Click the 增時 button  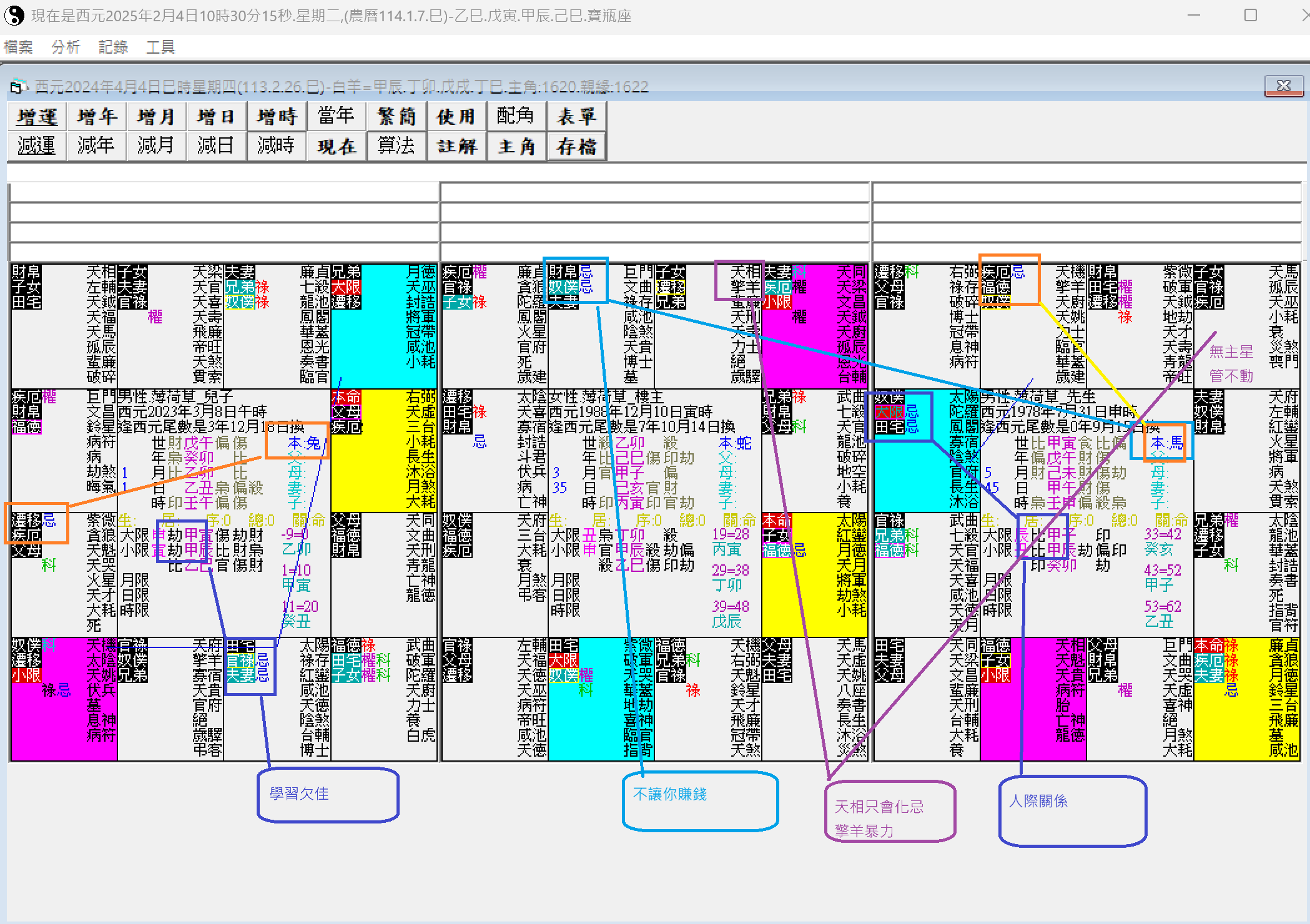[x=277, y=116]
